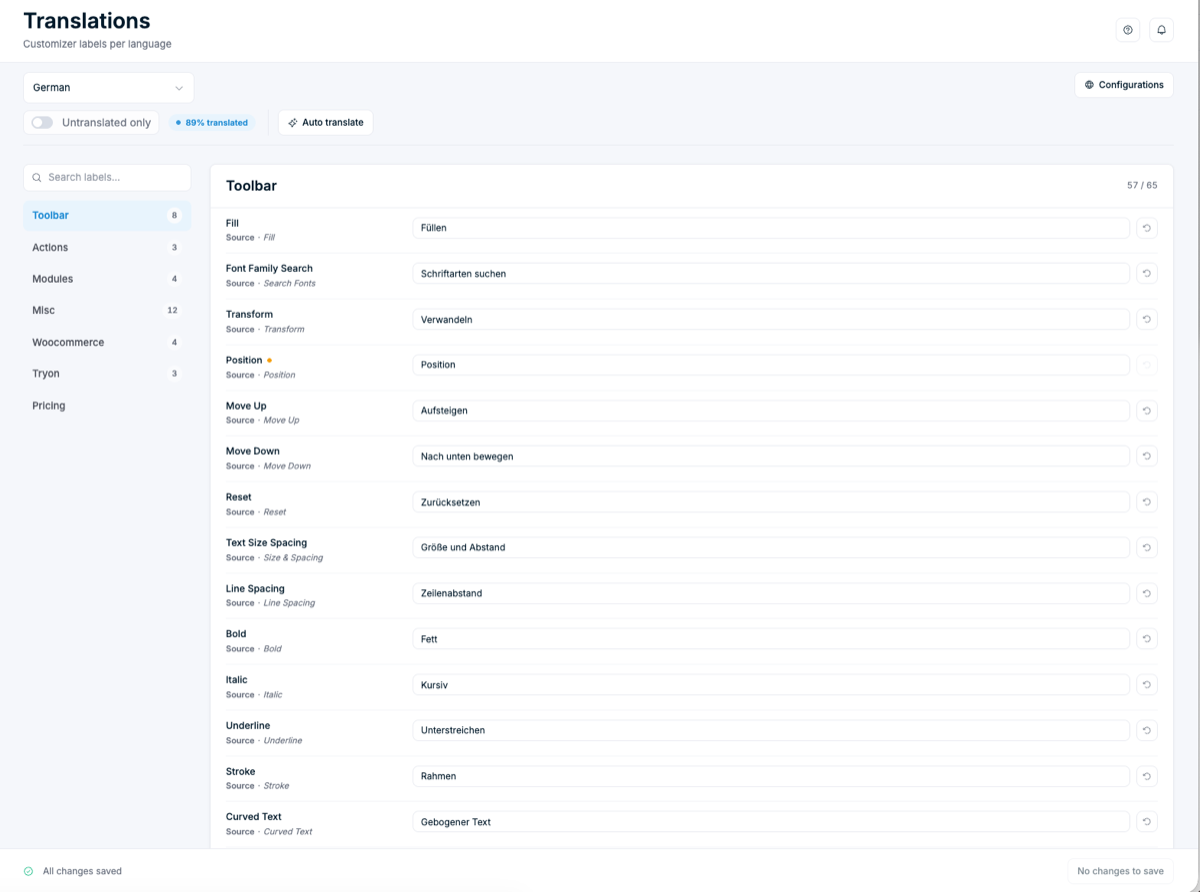The height and width of the screenshot is (892, 1200).
Task: Edit the Fett translation field
Action: point(771,639)
